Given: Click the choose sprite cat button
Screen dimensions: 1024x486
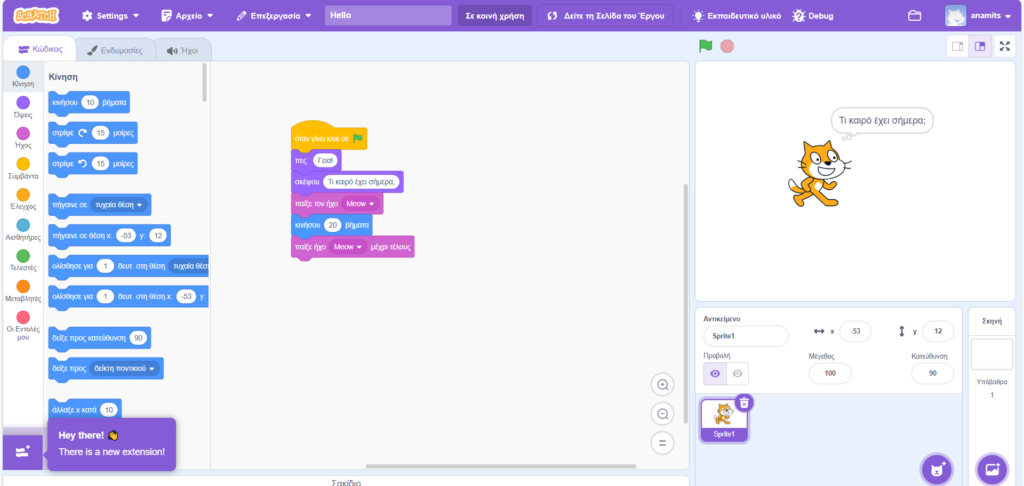Looking at the screenshot, I should 936,468.
